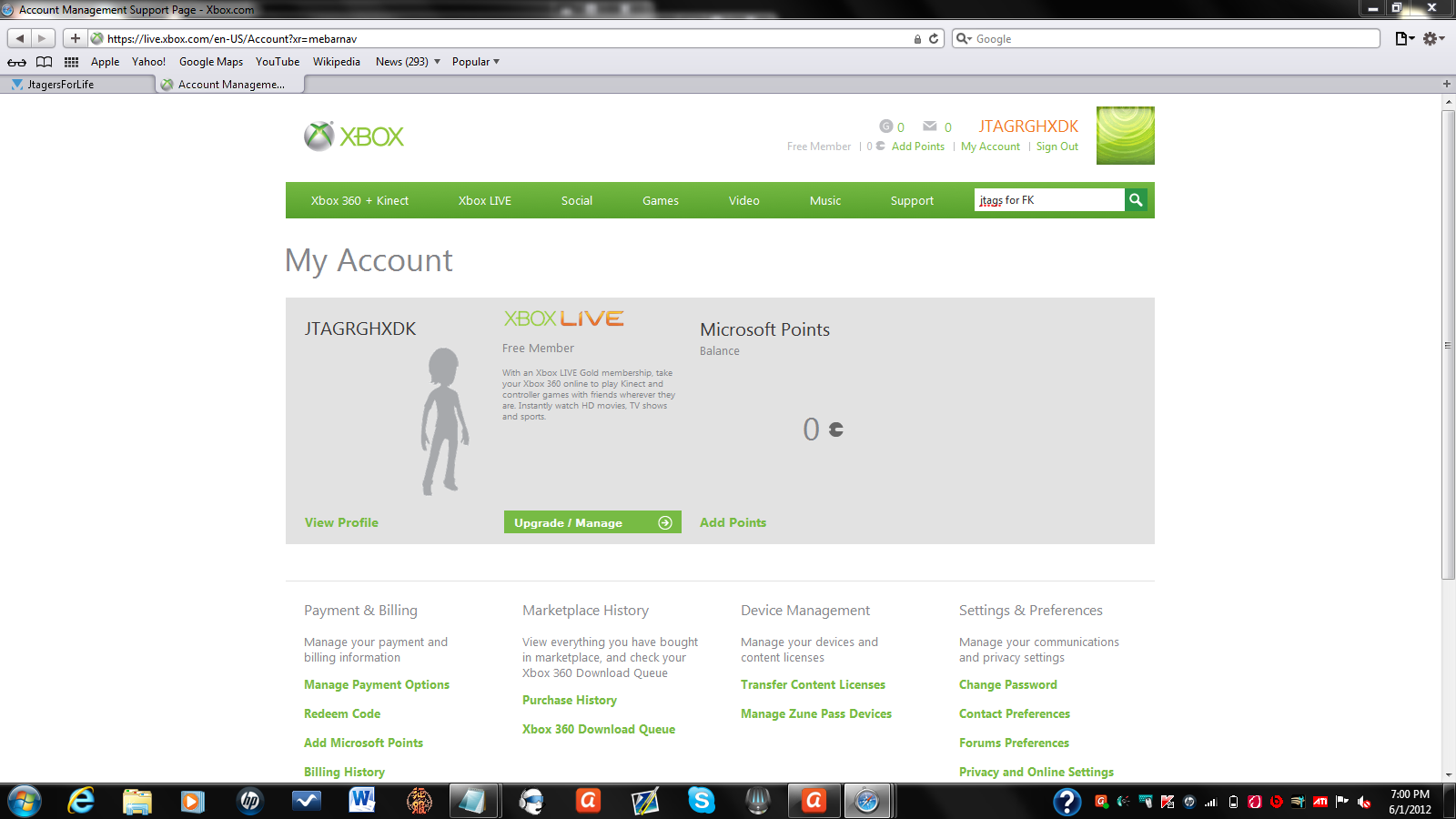This screenshot has height=819, width=1456.
Task: Expand the News (293) bookmarks folder
Action: click(x=408, y=62)
